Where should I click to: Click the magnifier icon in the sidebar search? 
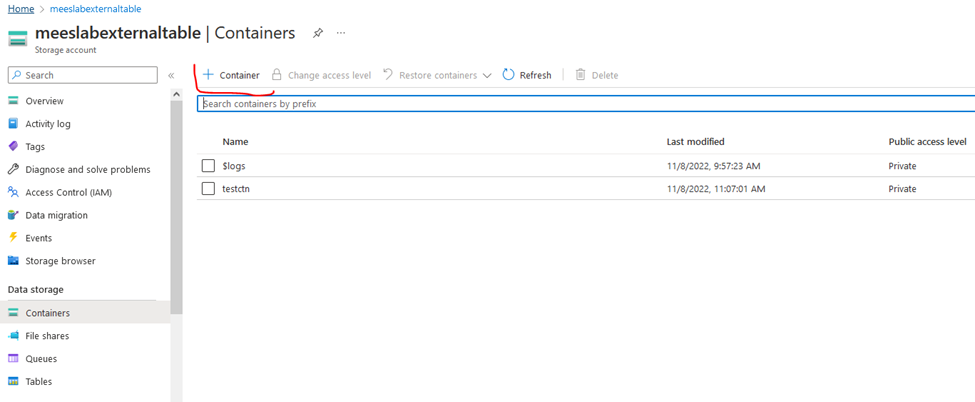point(17,75)
